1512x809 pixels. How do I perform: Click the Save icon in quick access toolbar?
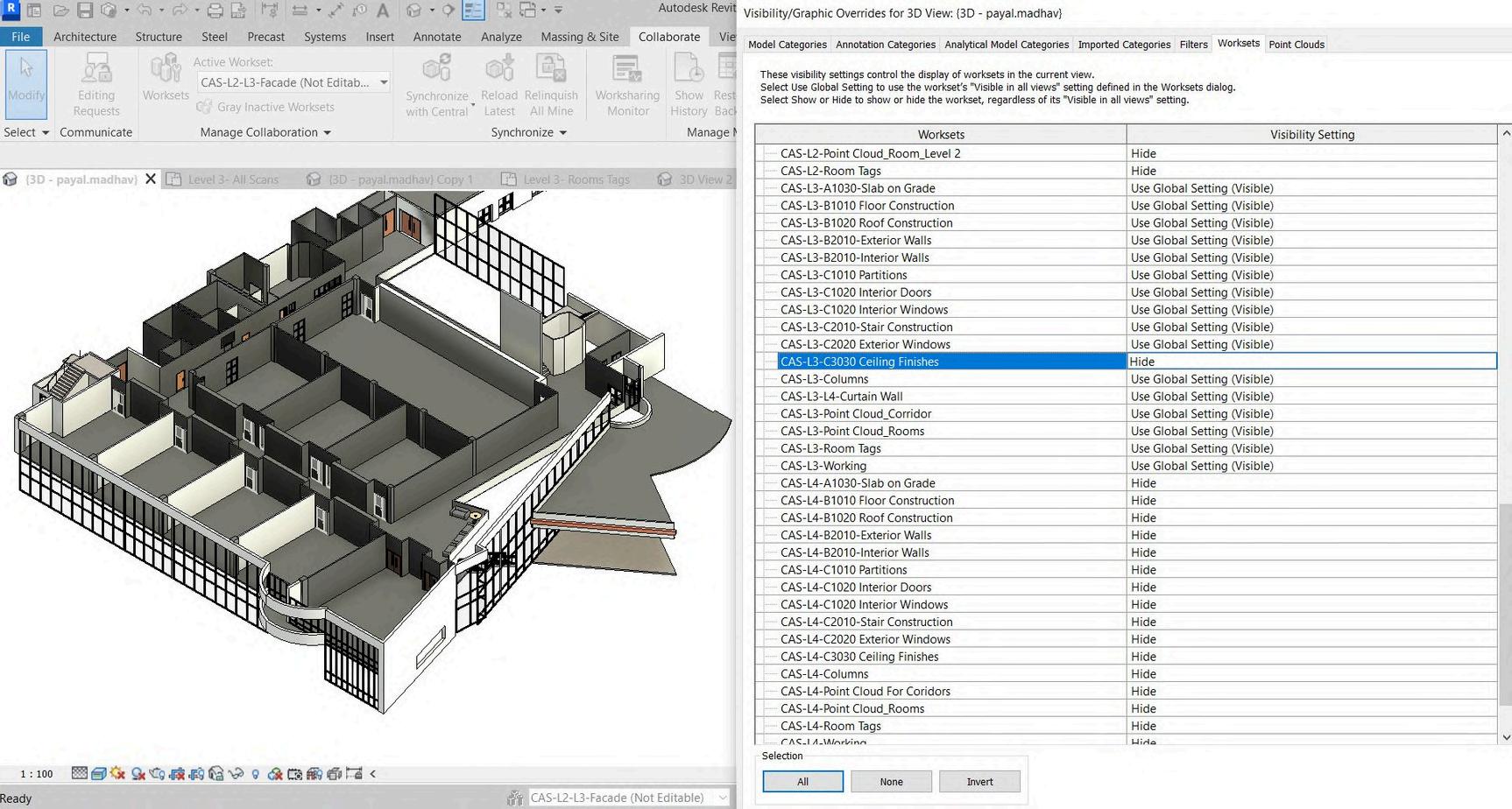click(85, 11)
